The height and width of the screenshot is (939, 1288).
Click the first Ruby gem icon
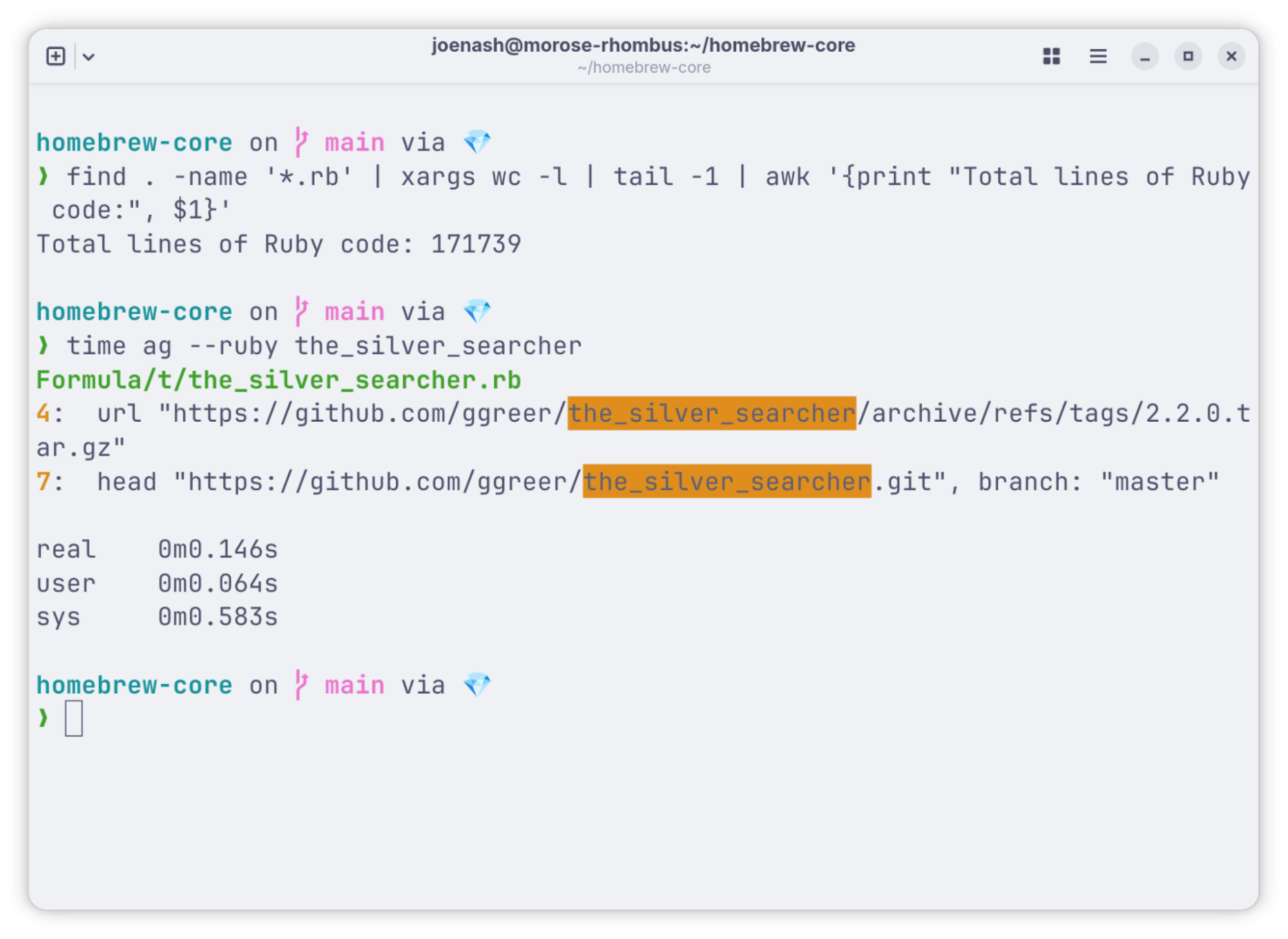[477, 142]
